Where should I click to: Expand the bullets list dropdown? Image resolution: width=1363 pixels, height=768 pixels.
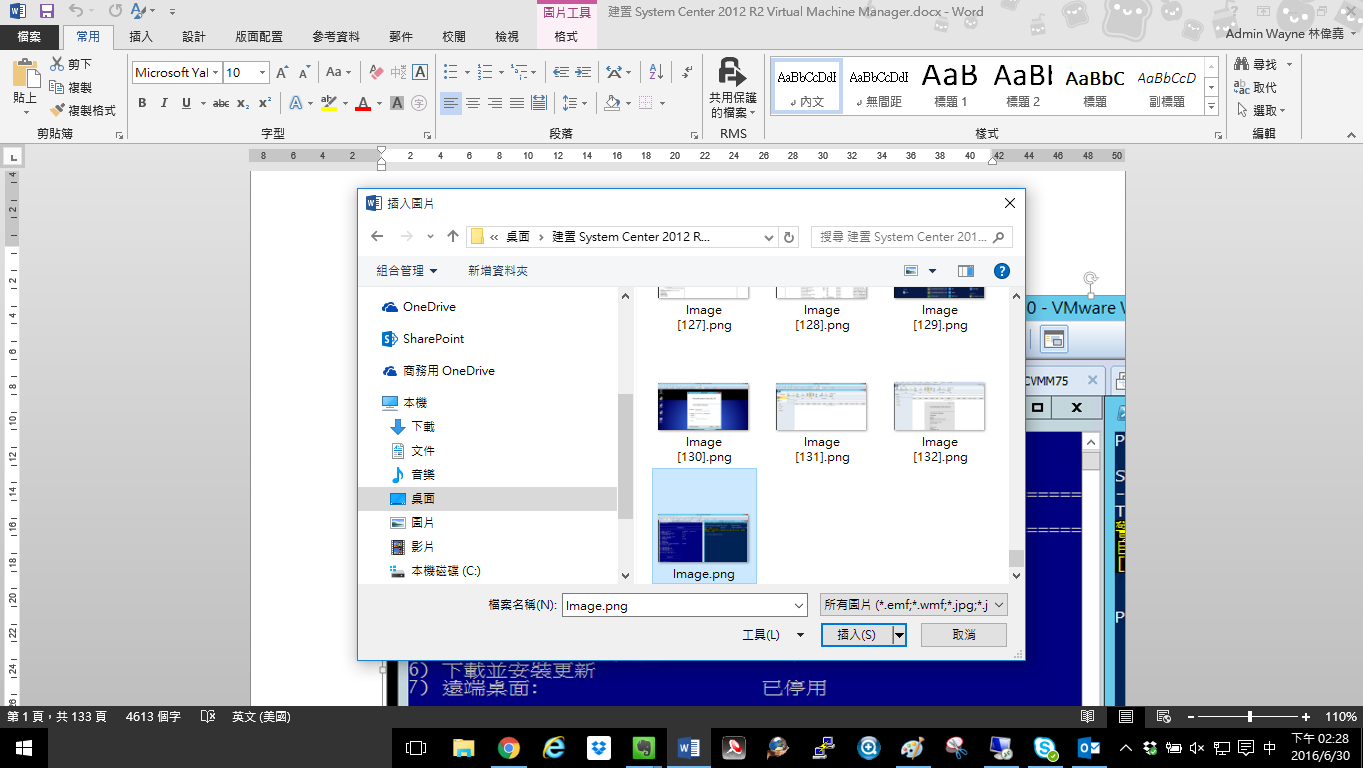tap(466, 72)
